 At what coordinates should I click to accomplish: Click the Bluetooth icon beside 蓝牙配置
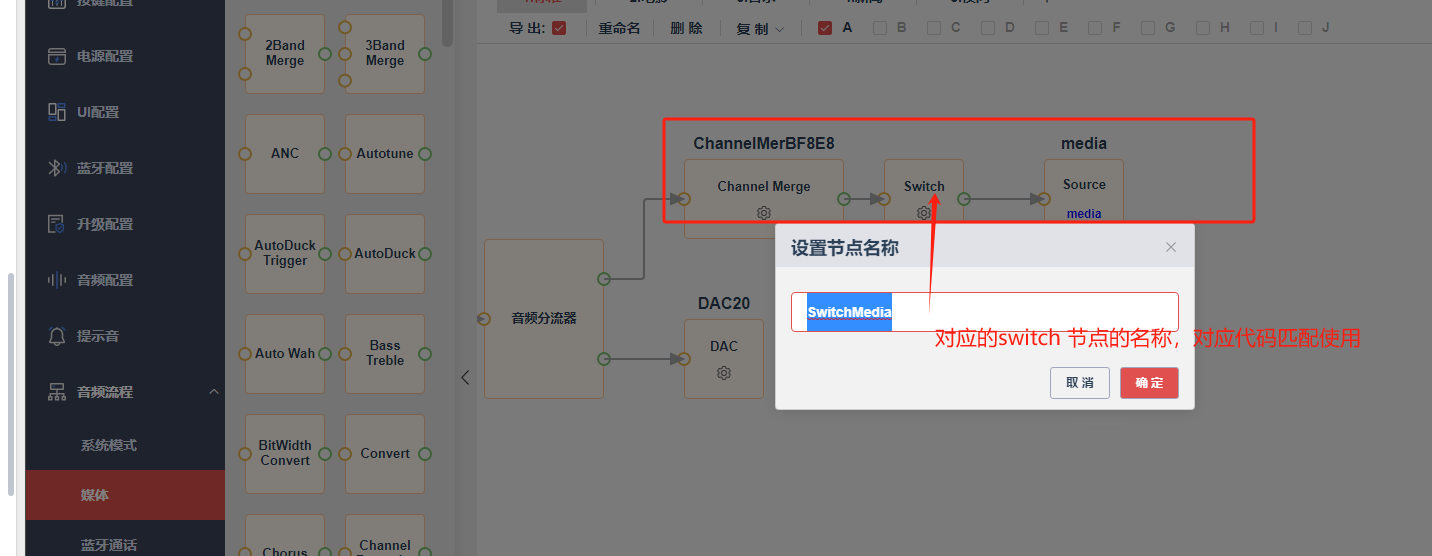pos(57,168)
